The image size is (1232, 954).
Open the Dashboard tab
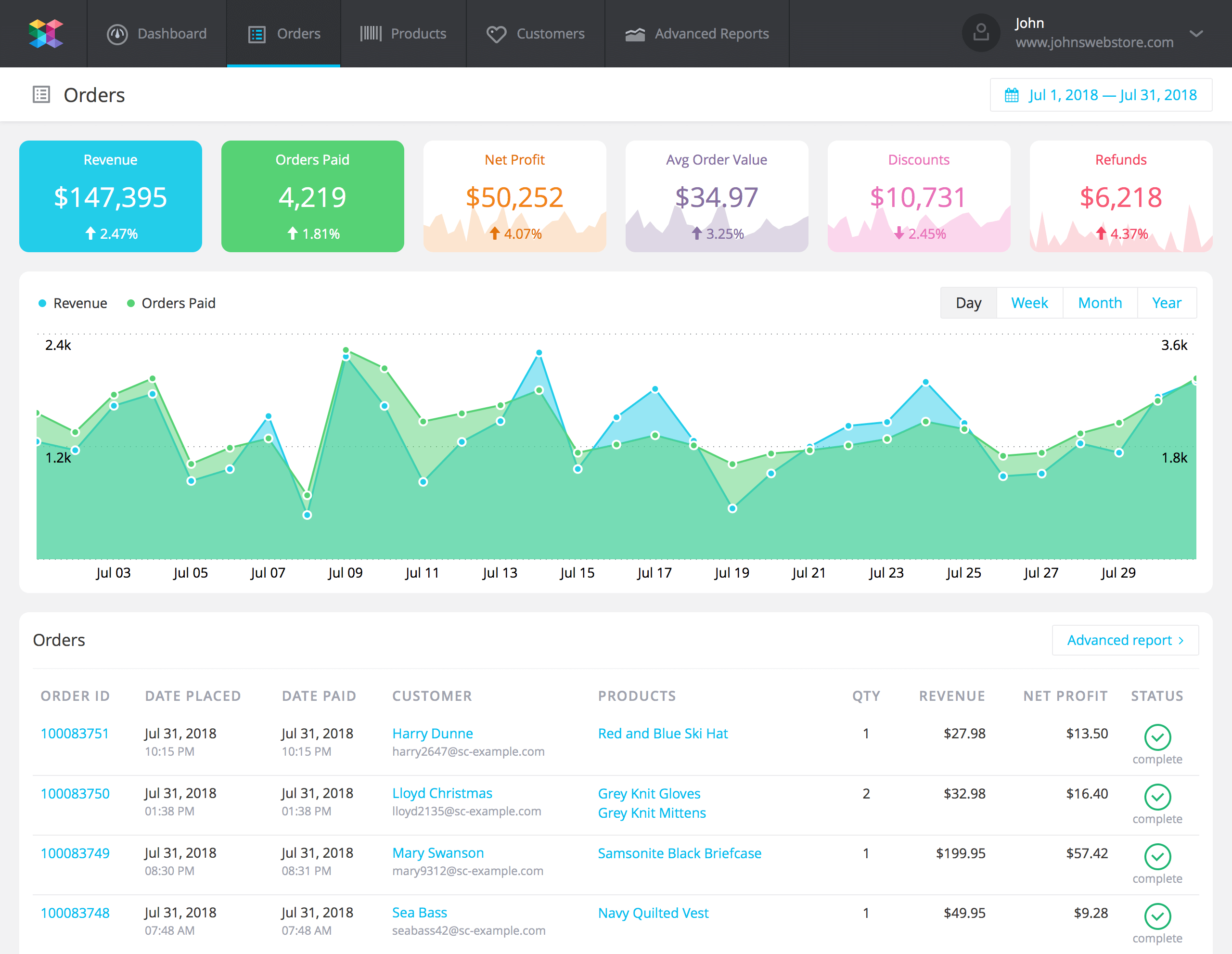157,34
